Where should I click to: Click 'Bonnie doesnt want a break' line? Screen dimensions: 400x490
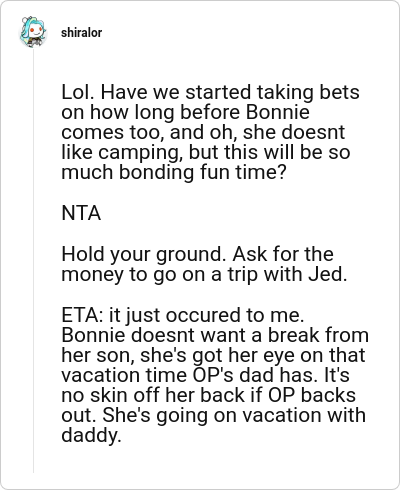click(x=215, y=335)
